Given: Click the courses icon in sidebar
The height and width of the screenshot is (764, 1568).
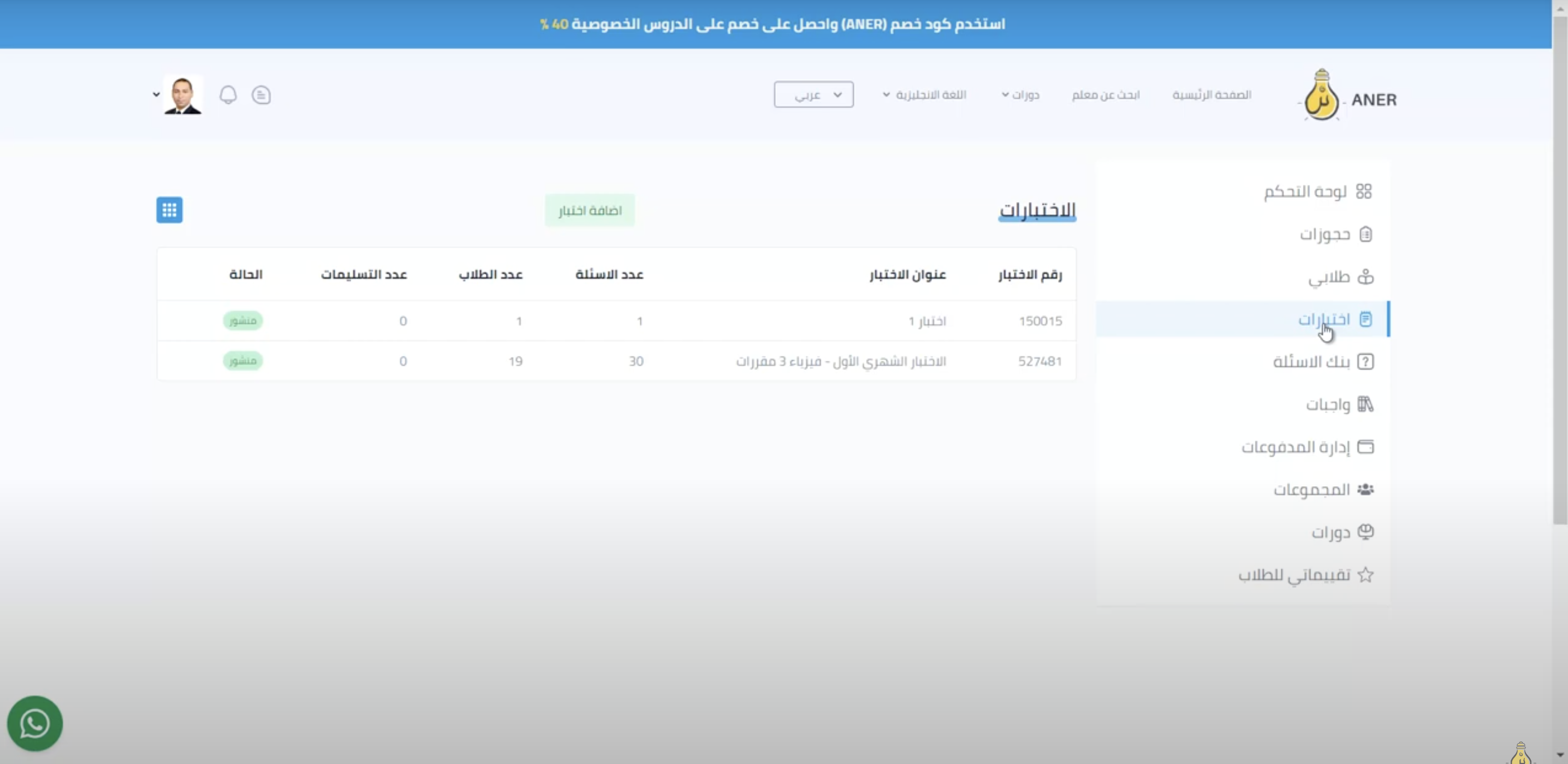Looking at the screenshot, I should pos(1366,532).
